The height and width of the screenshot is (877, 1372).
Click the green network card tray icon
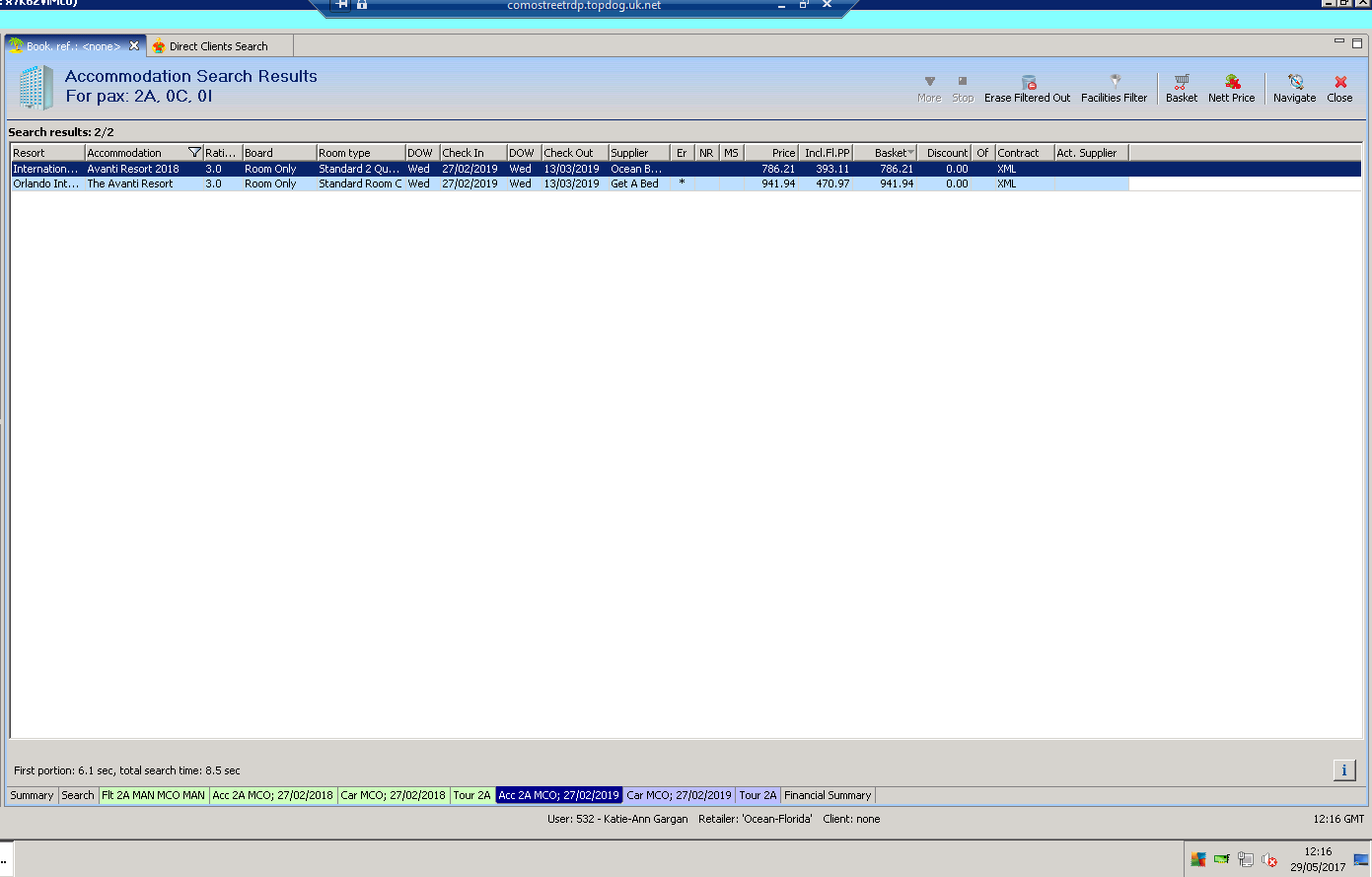[x=1221, y=859]
